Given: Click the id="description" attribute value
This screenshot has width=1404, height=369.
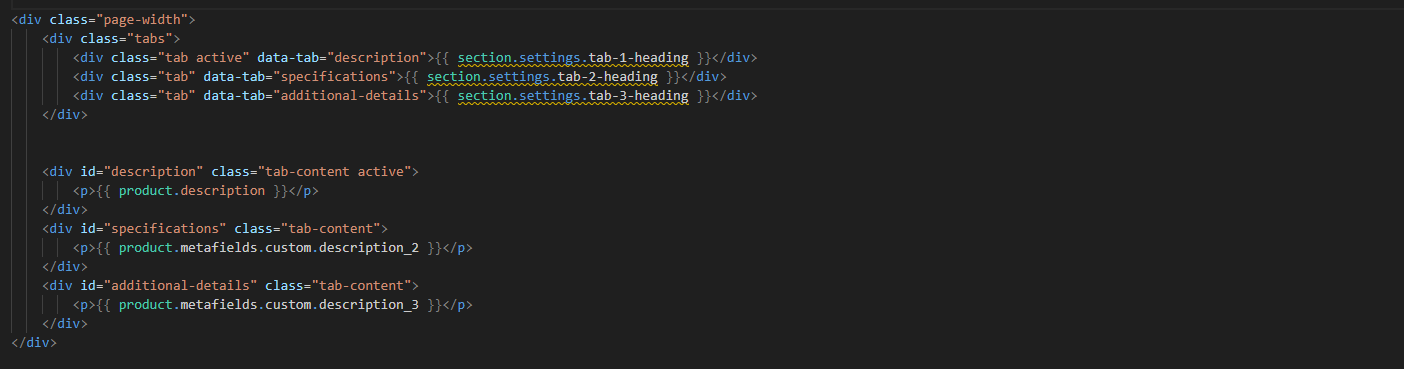Looking at the screenshot, I should point(153,172).
